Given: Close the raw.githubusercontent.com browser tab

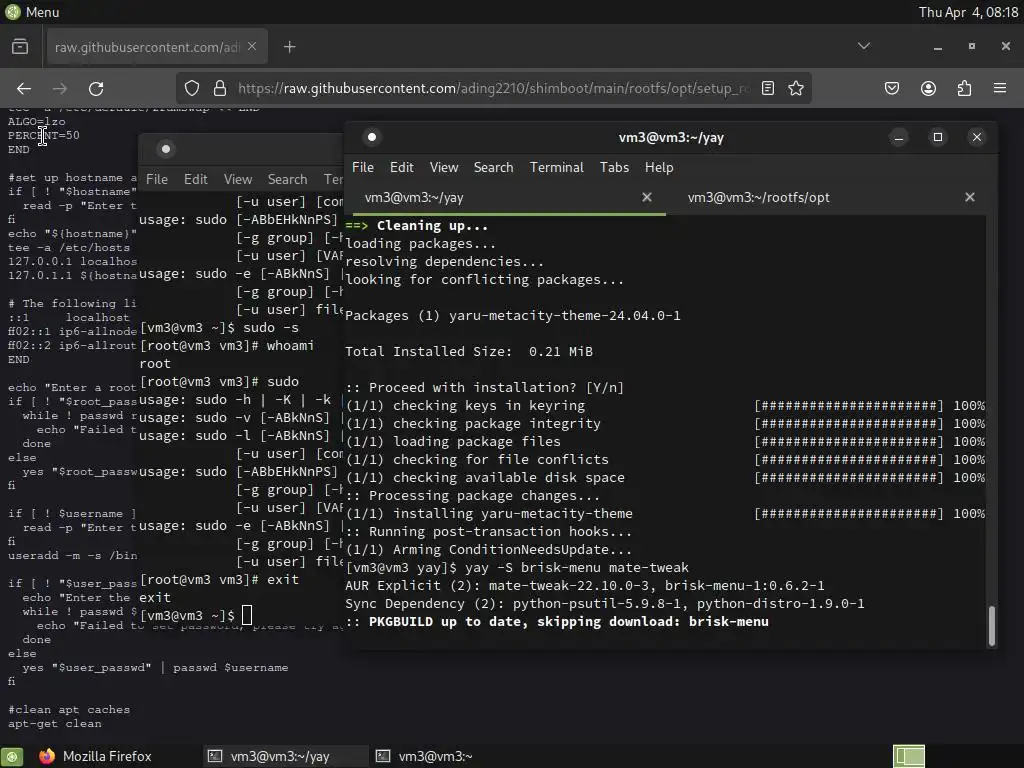Looking at the screenshot, I should tap(252, 46).
